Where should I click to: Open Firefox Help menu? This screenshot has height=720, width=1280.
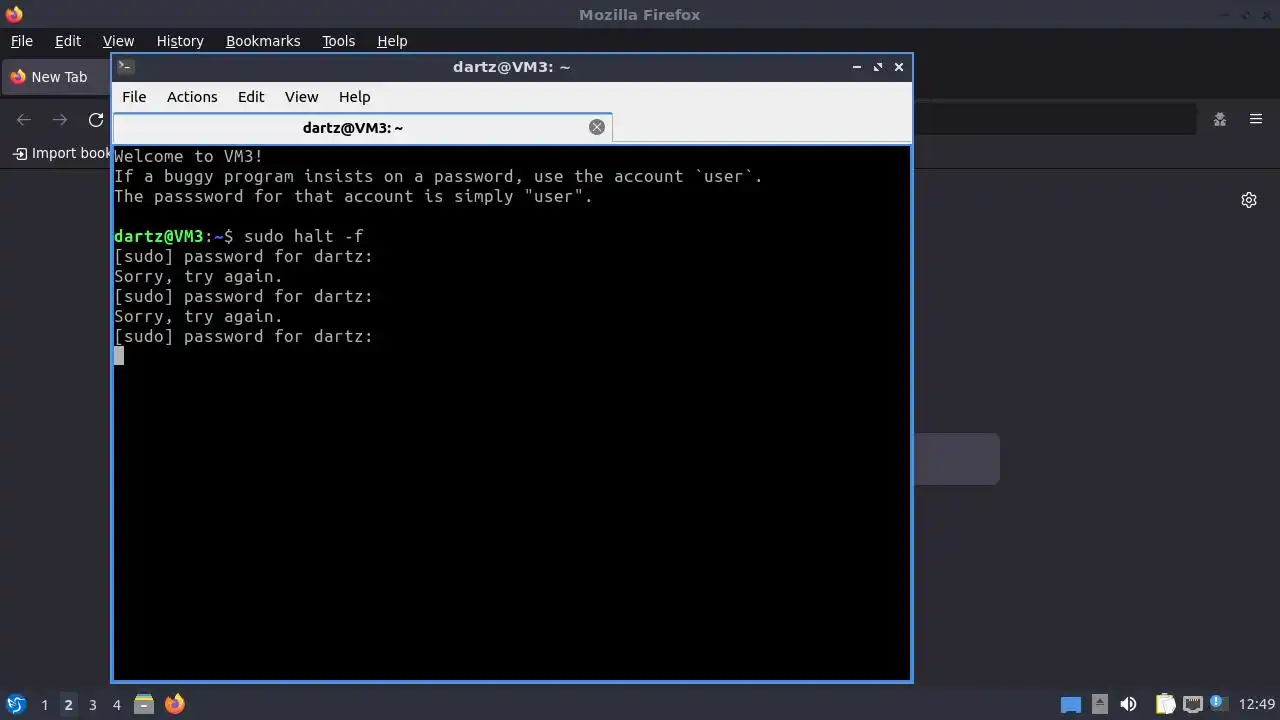coord(392,41)
